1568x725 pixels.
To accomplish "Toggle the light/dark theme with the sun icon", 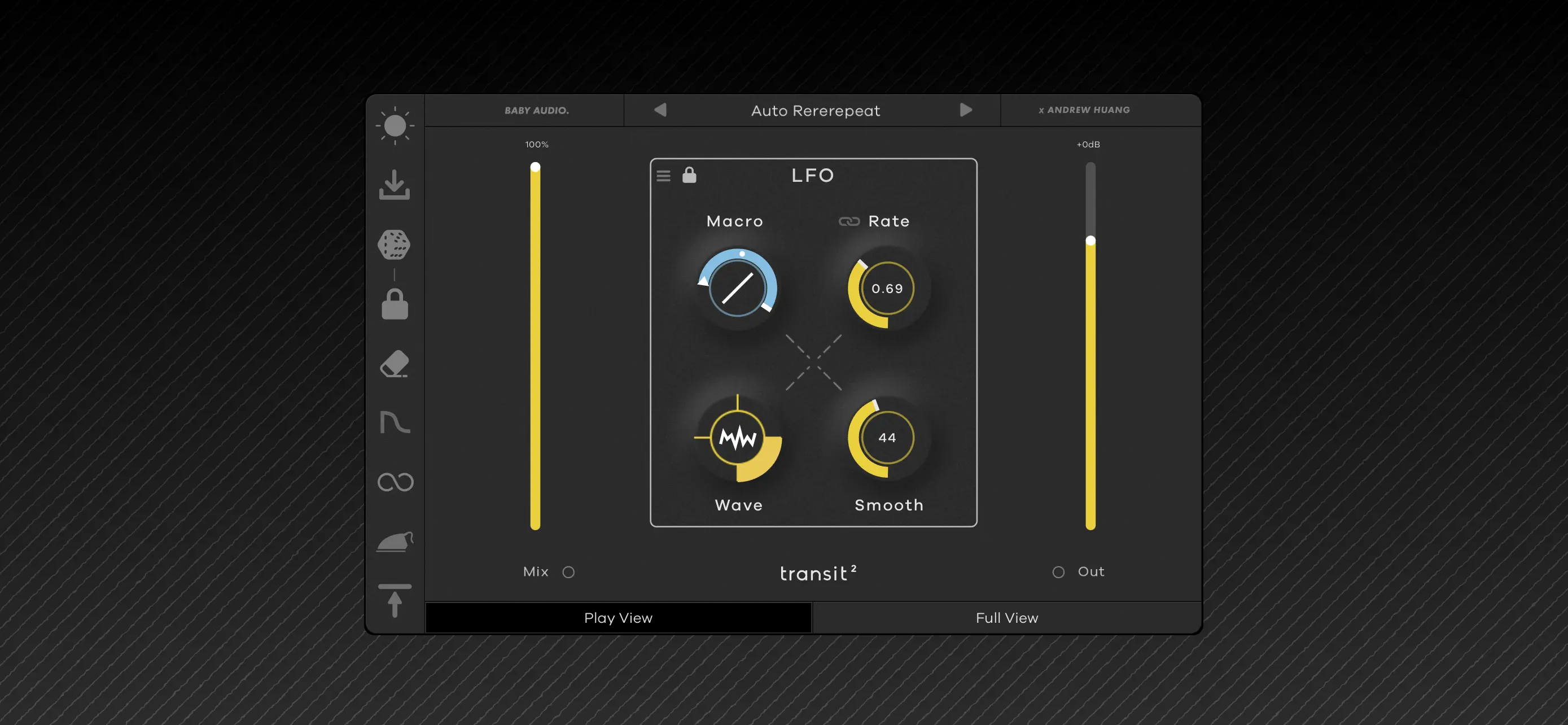I will [395, 126].
